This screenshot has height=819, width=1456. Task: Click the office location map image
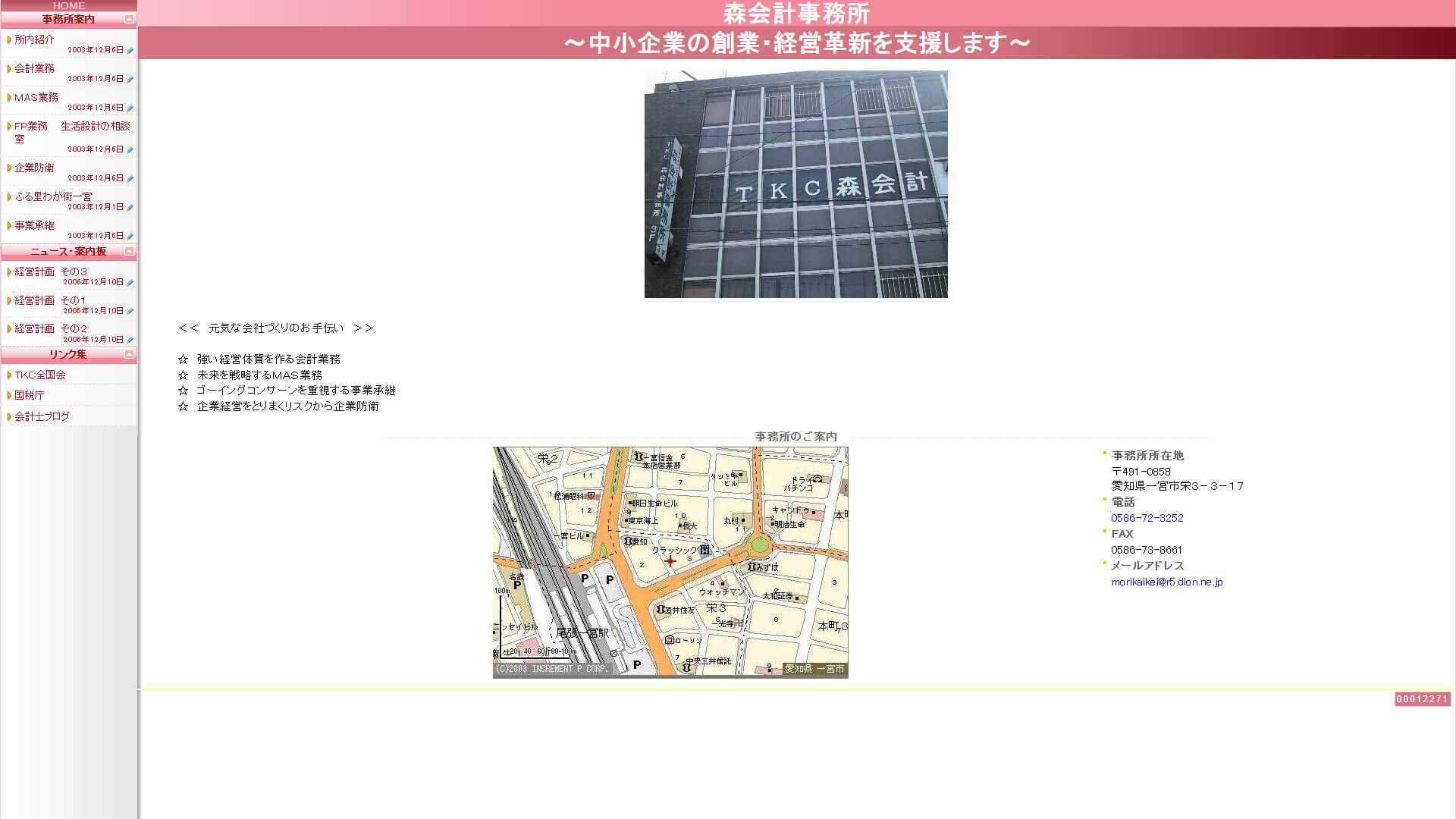[x=670, y=562]
